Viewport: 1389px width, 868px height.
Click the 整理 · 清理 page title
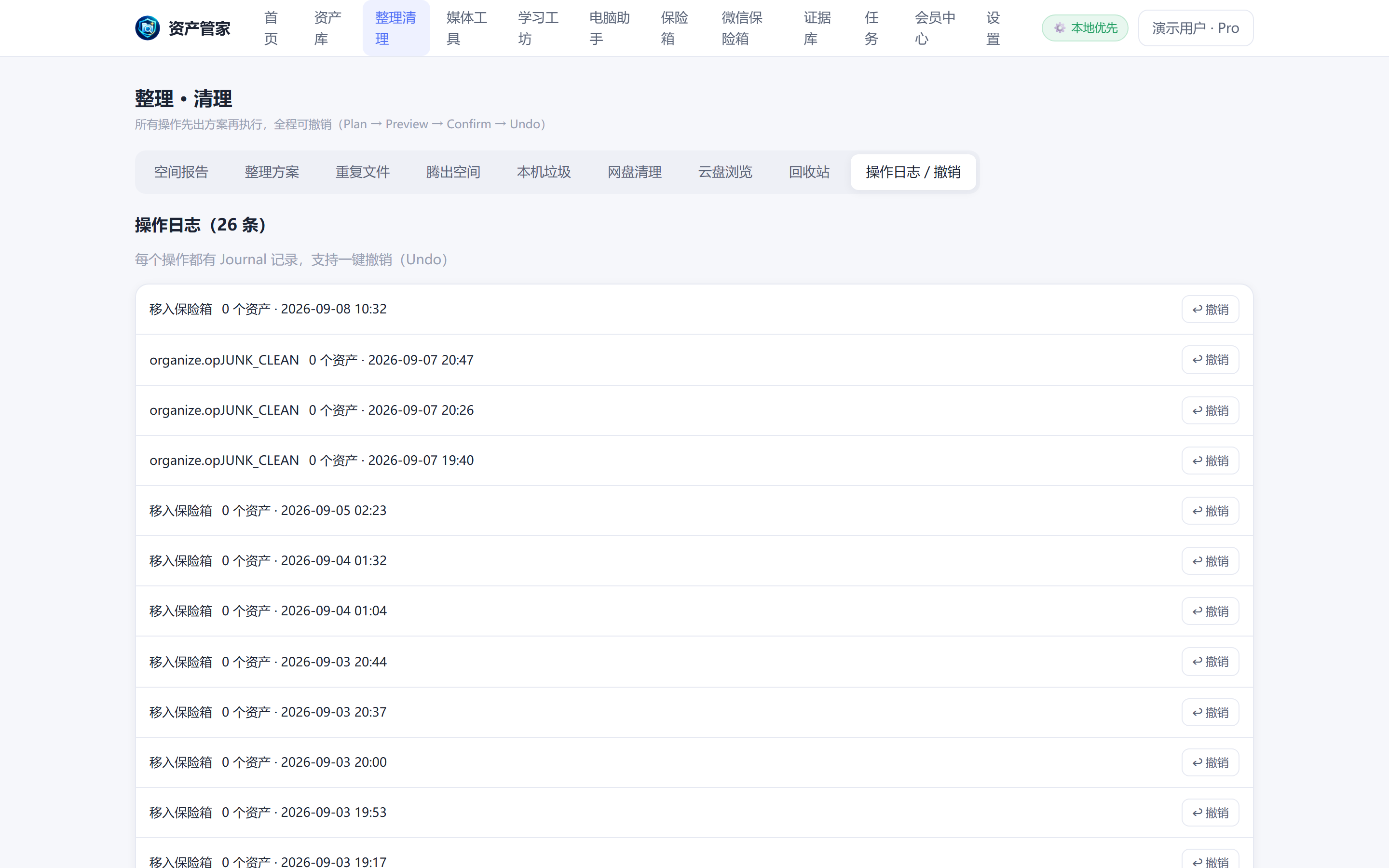184,99
